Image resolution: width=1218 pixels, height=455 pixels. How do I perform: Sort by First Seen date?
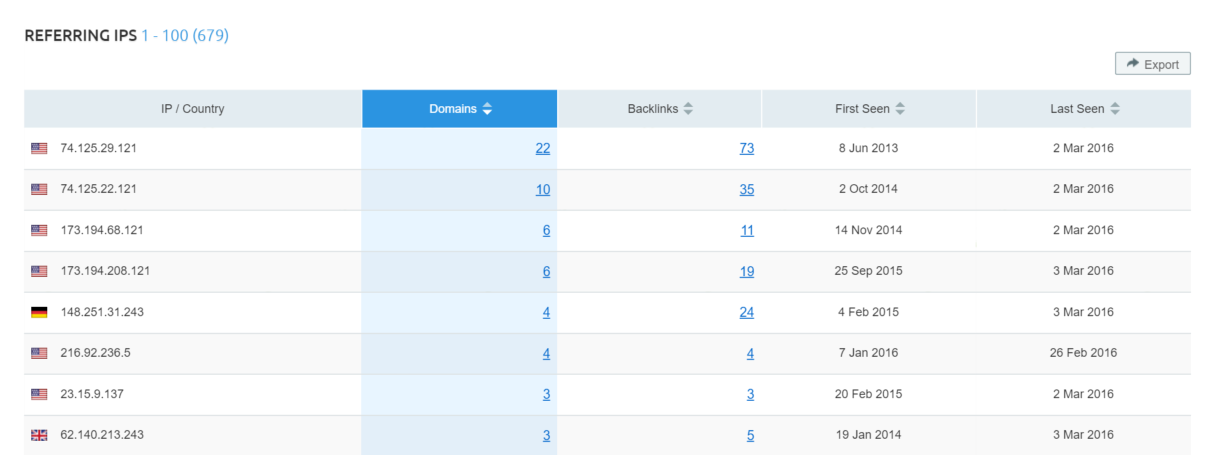pyautogui.click(x=869, y=109)
